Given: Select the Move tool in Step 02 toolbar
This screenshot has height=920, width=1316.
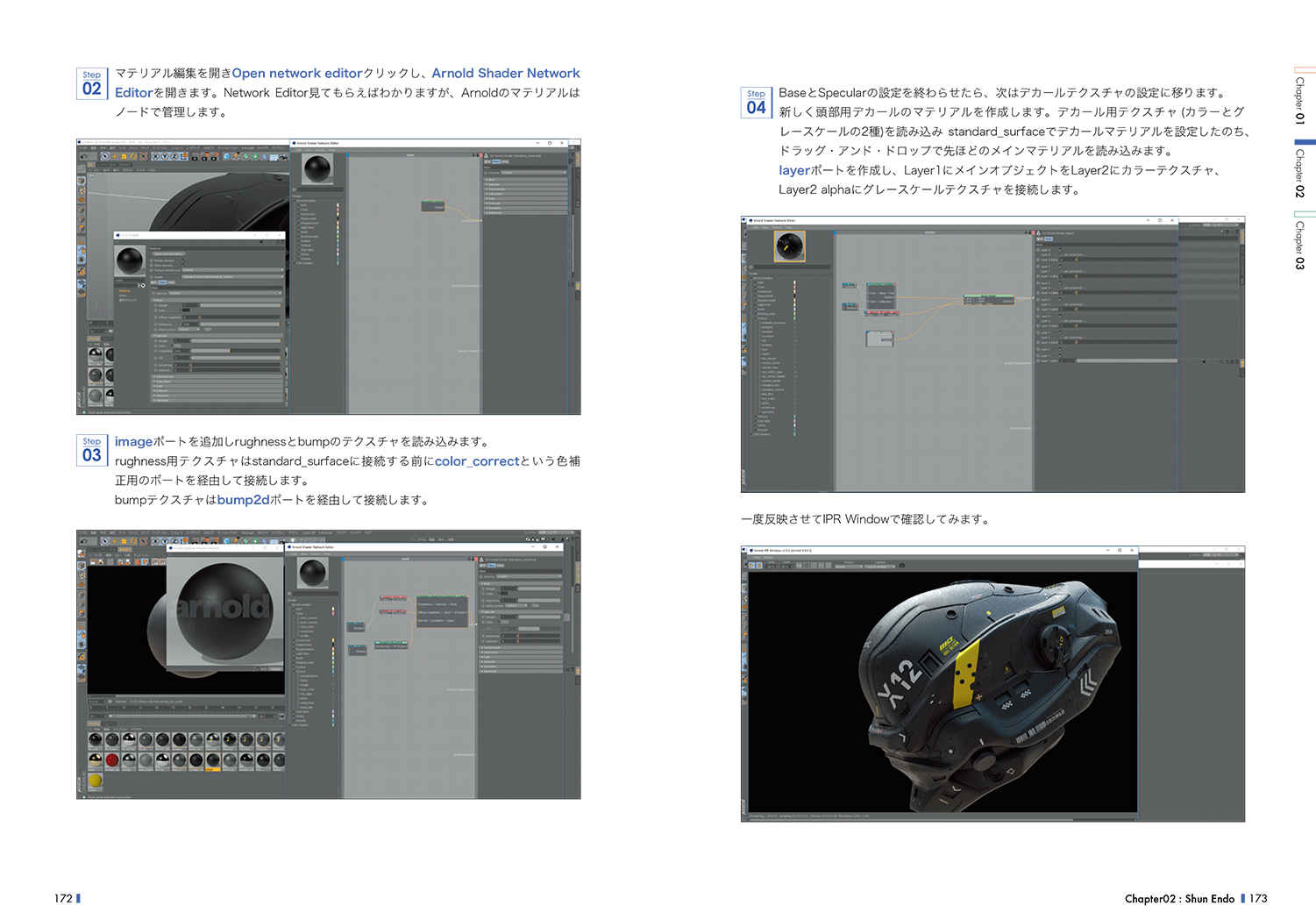Looking at the screenshot, I should tap(115, 157).
